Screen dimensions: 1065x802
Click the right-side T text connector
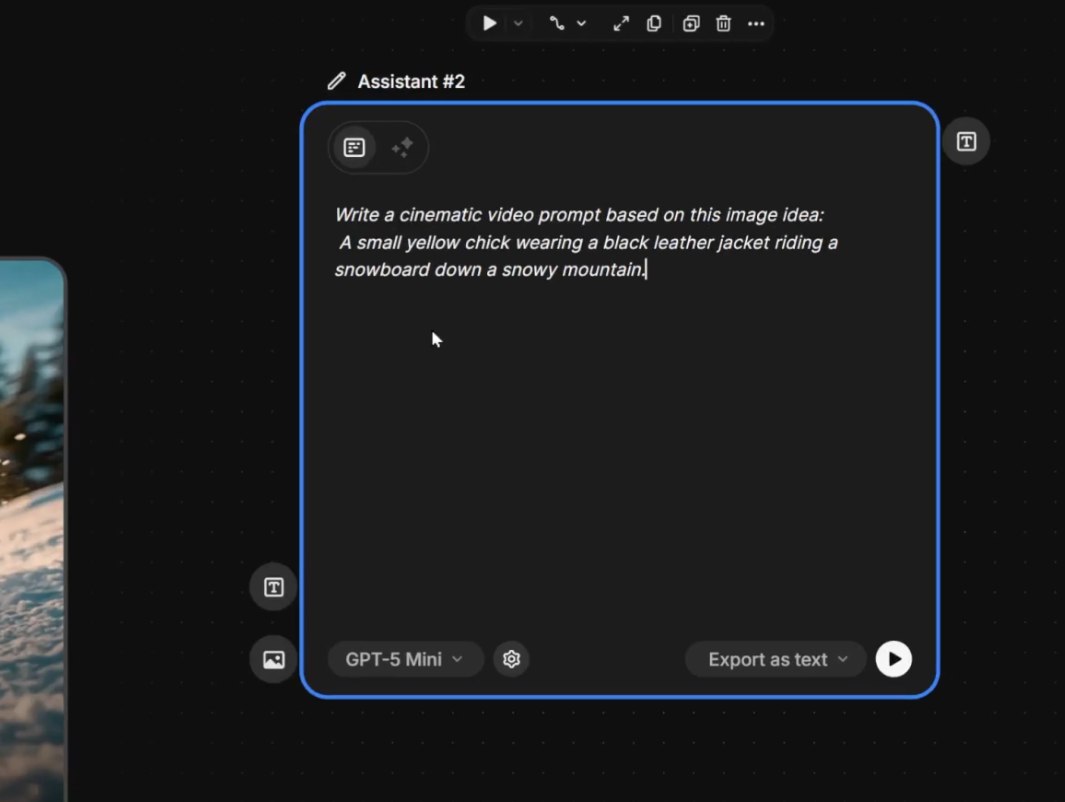point(965,141)
